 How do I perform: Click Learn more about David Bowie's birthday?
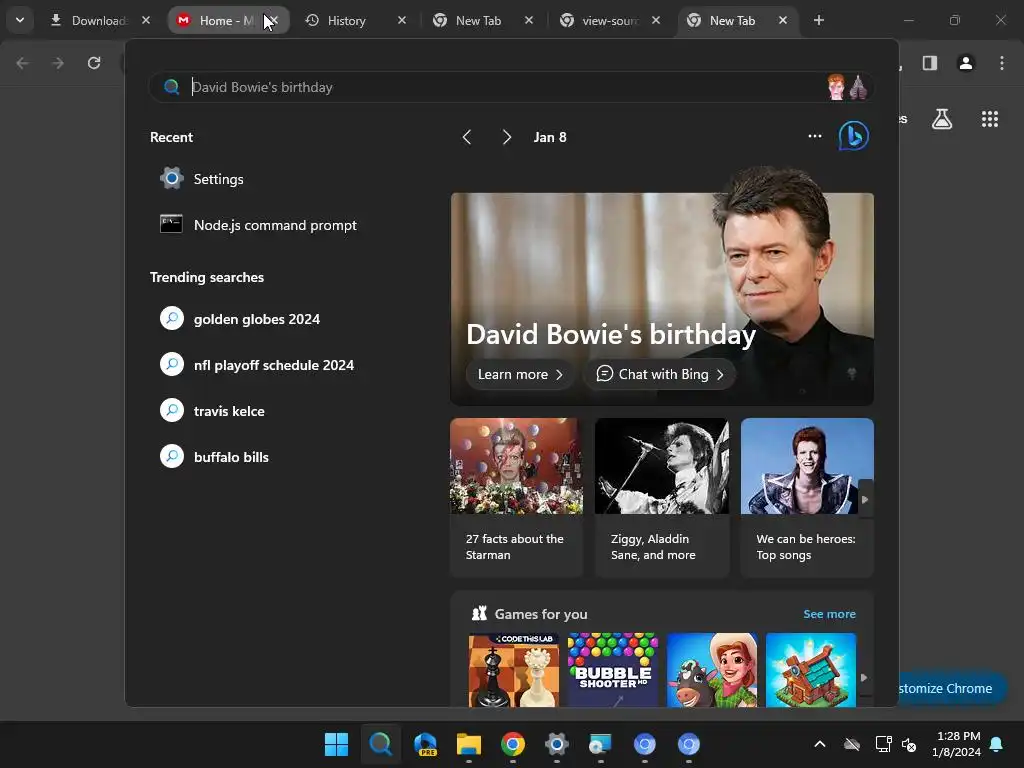(x=520, y=374)
